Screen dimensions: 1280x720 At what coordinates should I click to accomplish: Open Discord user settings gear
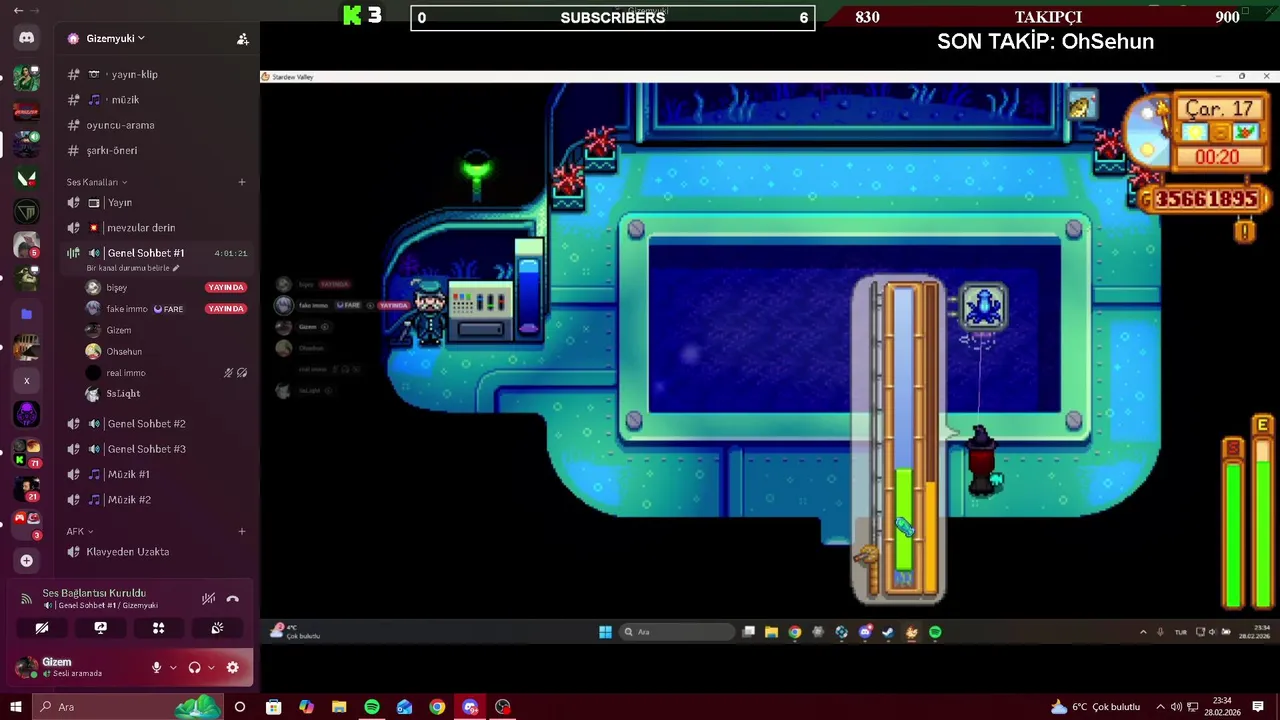[232, 667]
